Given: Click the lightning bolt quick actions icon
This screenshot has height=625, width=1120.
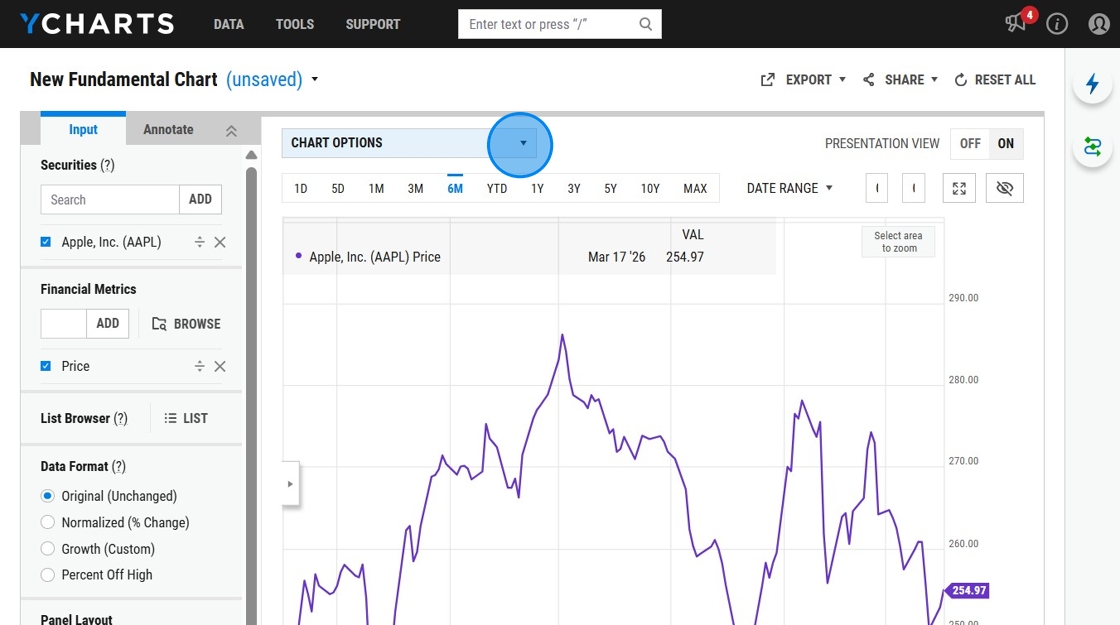Looking at the screenshot, I should [x=1092, y=84].
